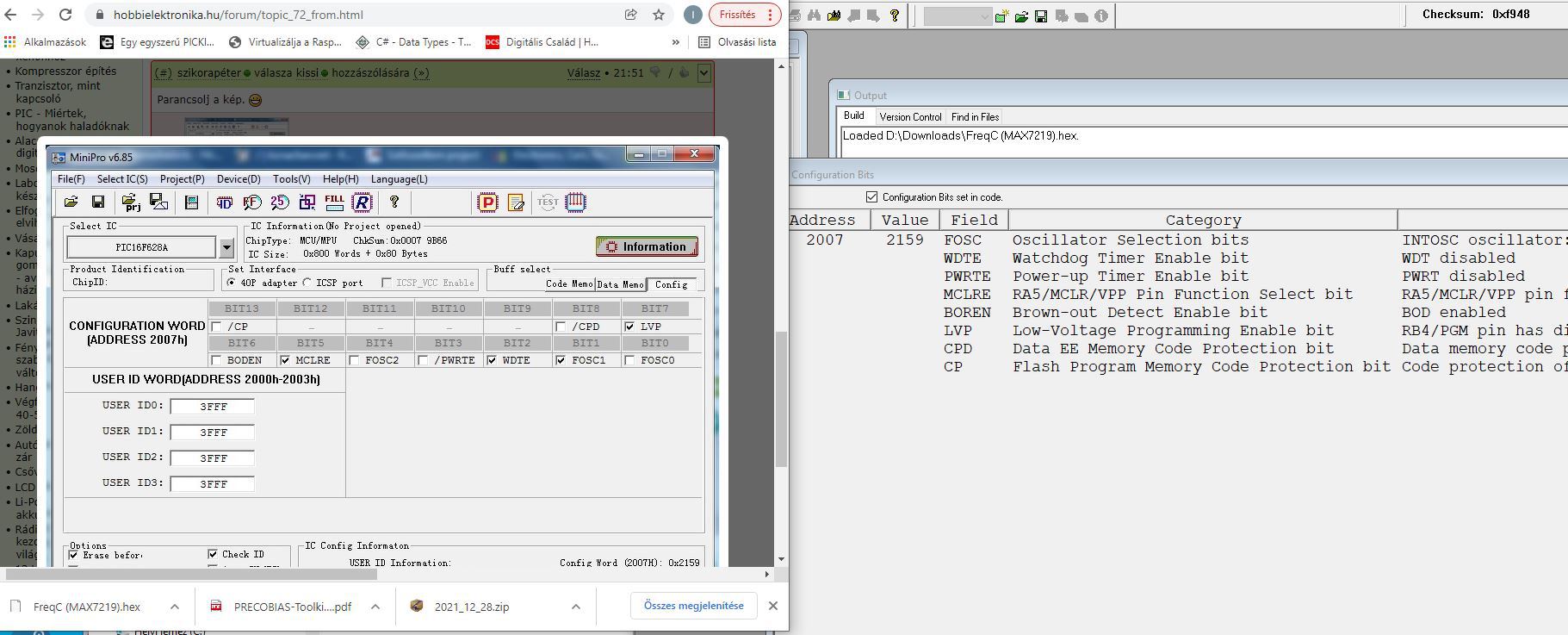The image size is (1568, 635).
Task: Open the Device(D) menu
Action: pos(239,179)
